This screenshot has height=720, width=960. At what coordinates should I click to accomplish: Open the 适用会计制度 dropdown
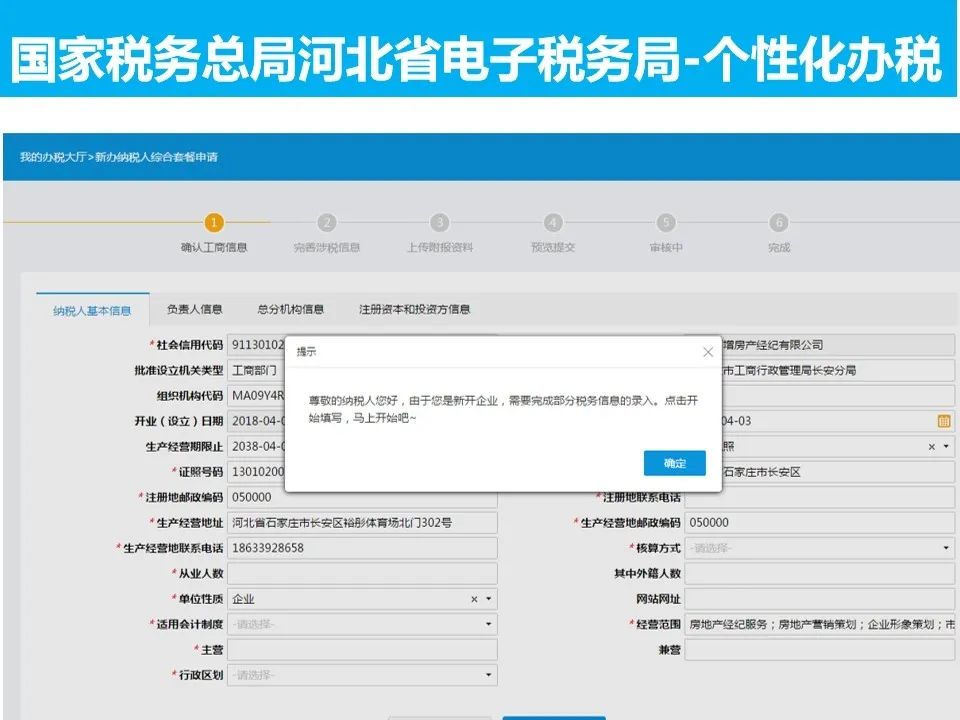(x=362, y=624)
